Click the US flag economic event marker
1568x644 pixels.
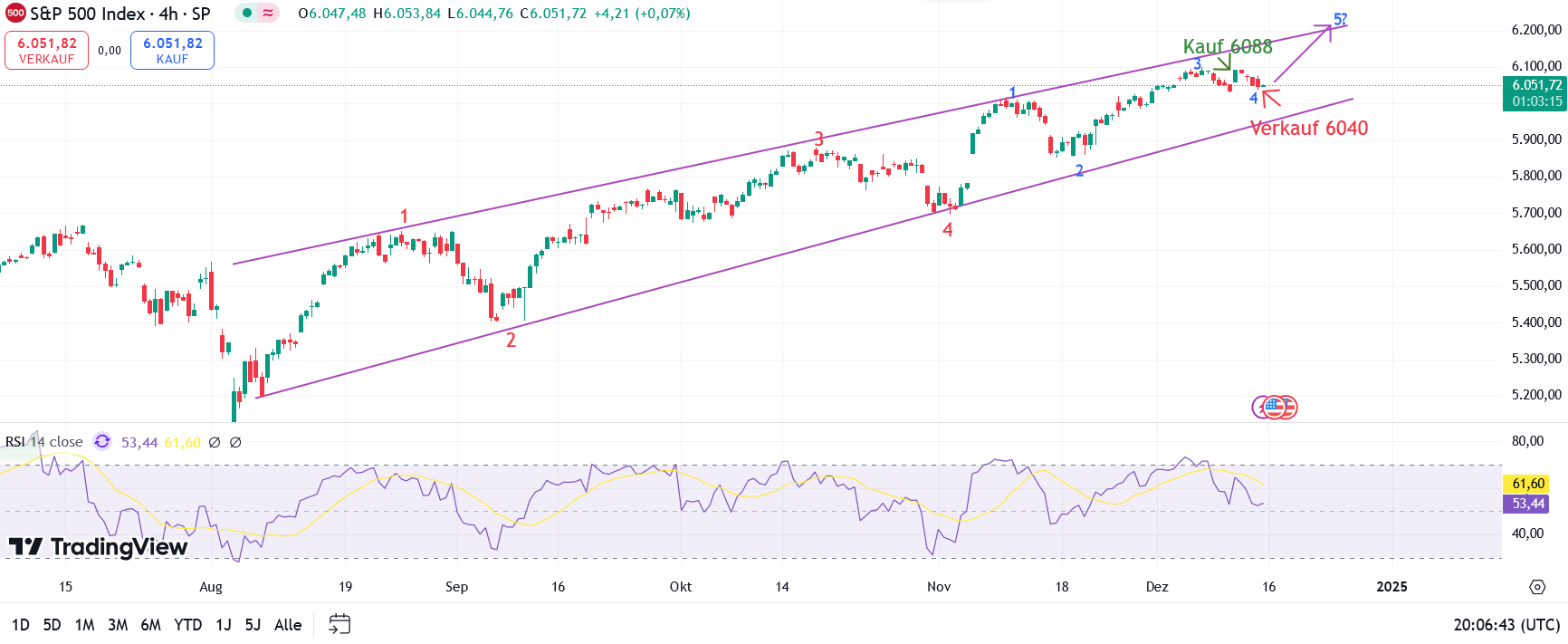tap(1275, 407)
